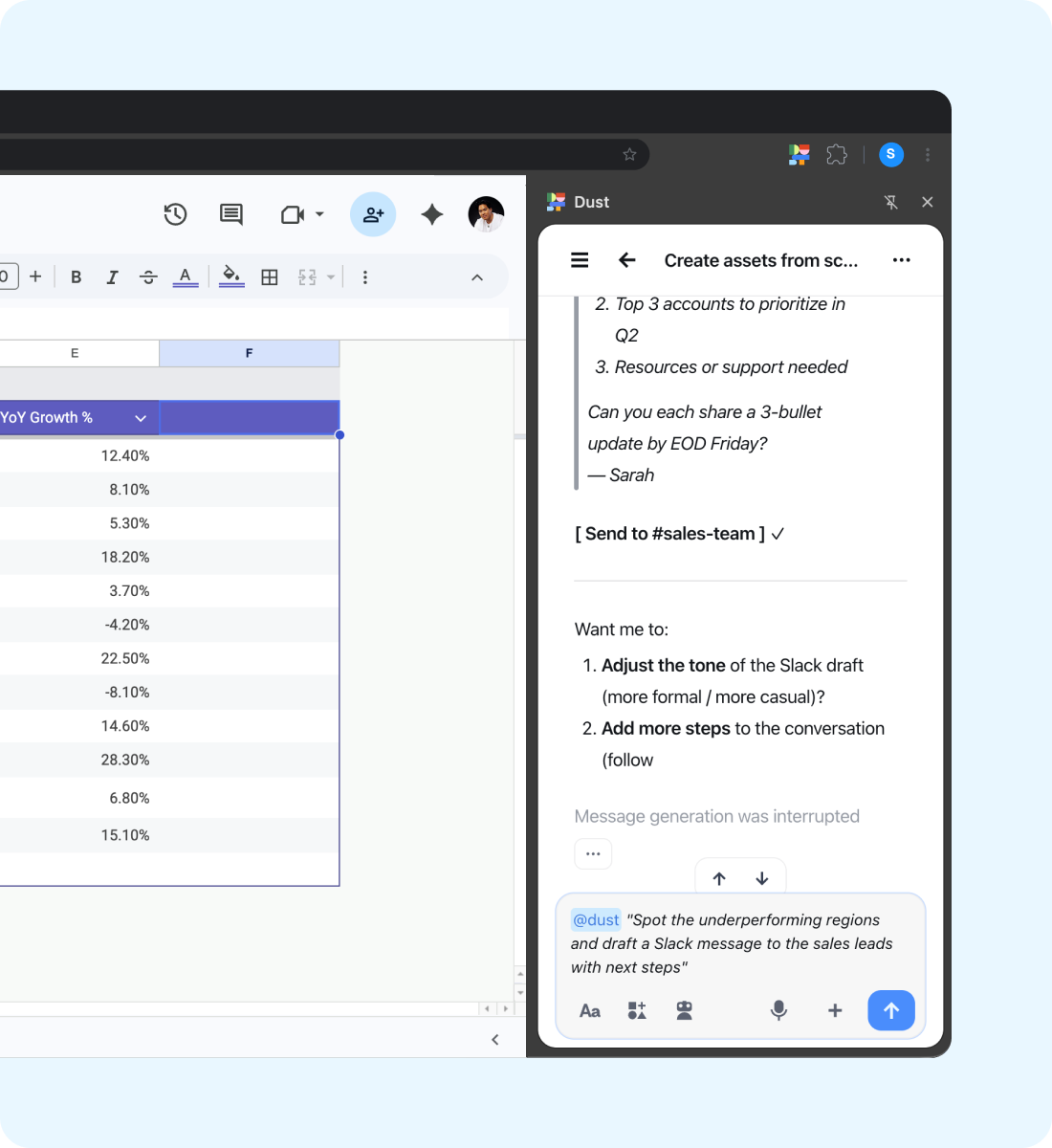Viewport: 1052px width, 1148px height.
Task: Start voice input in the Dust message box
Action: click(x=778, y=1010)
